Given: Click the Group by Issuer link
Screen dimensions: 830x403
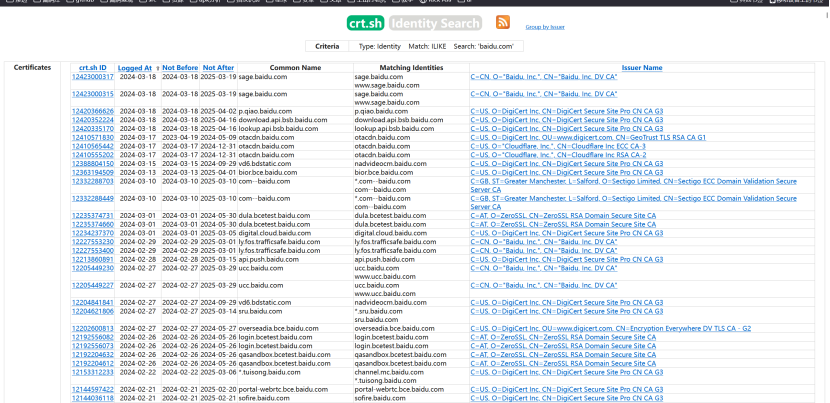Looking at the screenshot, I should [x=545, y=27].
